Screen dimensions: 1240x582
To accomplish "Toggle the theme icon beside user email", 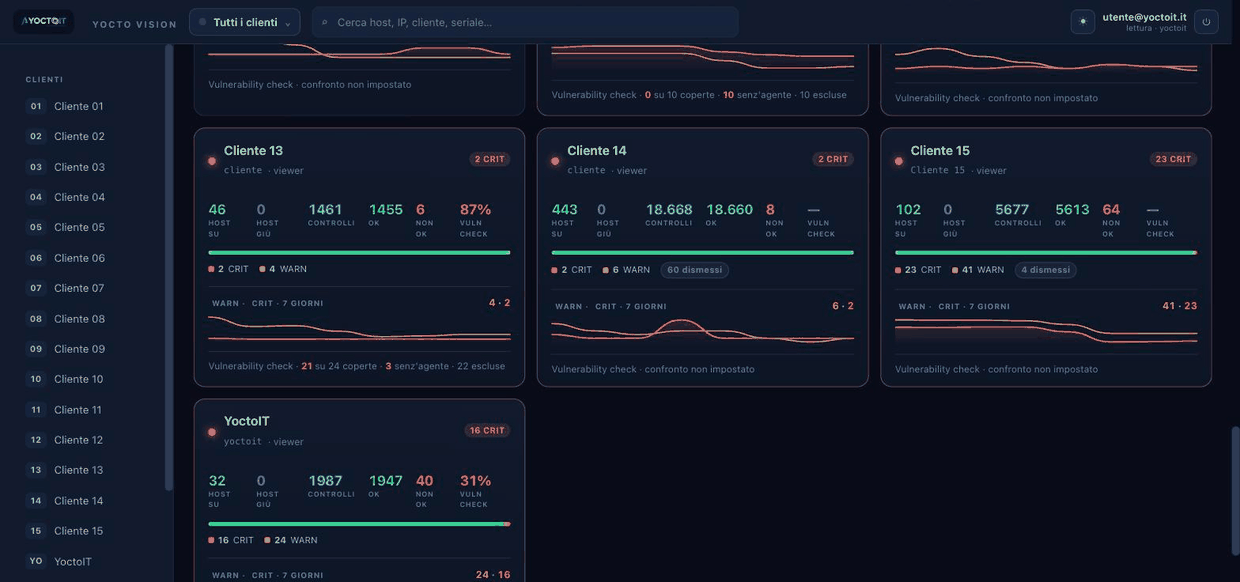I will pyautogui.click(x=1083, y=22).
